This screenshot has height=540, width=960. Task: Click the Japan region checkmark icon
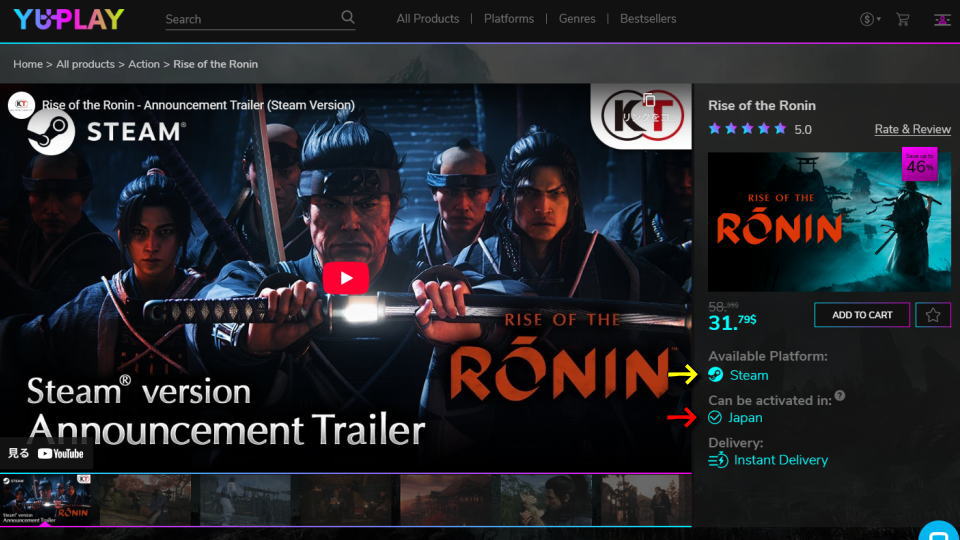(715, 418)
